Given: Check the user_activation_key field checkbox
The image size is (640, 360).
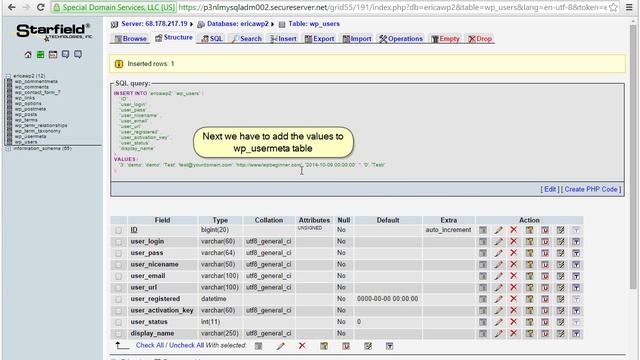Looking at the screenshot, I should tap(118, 311).
